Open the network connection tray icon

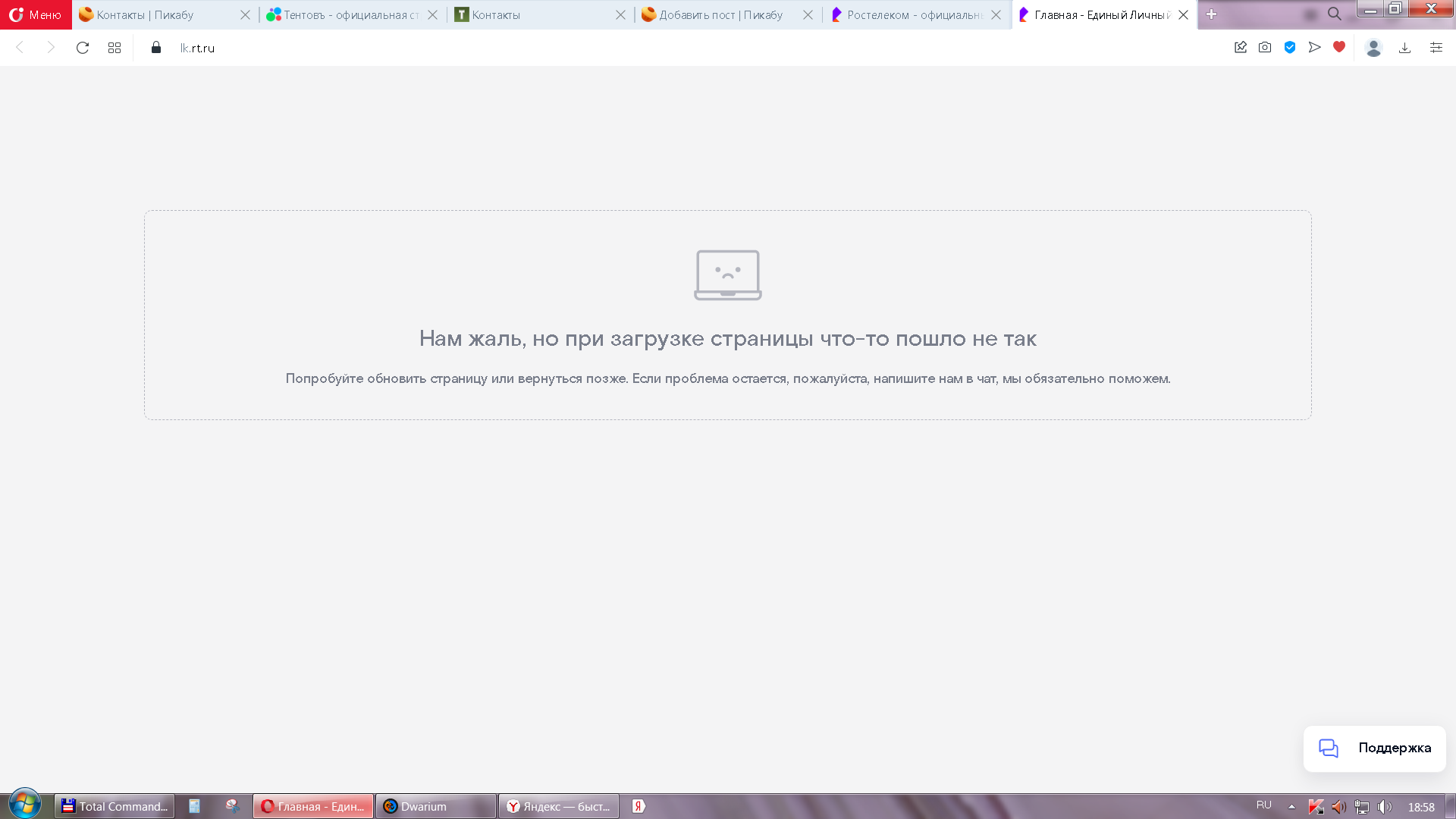(x=1362, y=807)
